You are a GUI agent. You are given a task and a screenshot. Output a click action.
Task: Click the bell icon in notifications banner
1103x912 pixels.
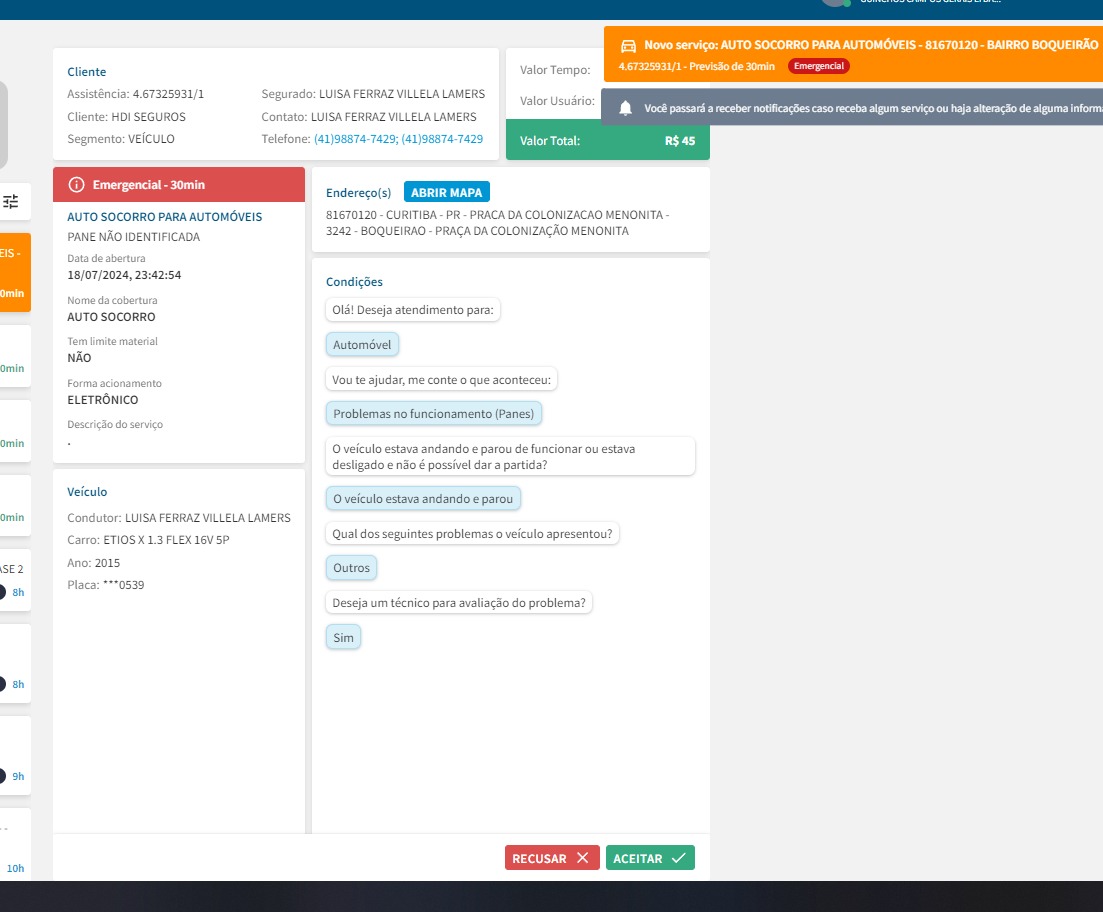coord(625,108)
